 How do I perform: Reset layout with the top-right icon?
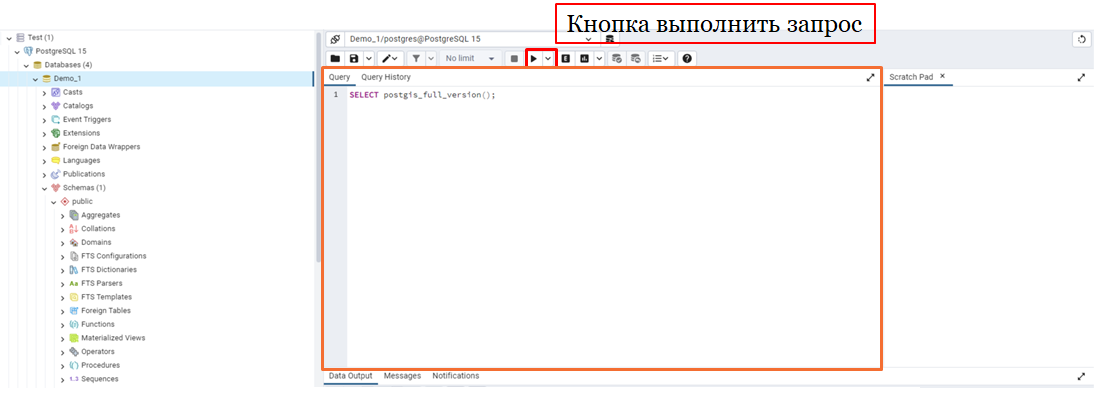[1081, 40]
